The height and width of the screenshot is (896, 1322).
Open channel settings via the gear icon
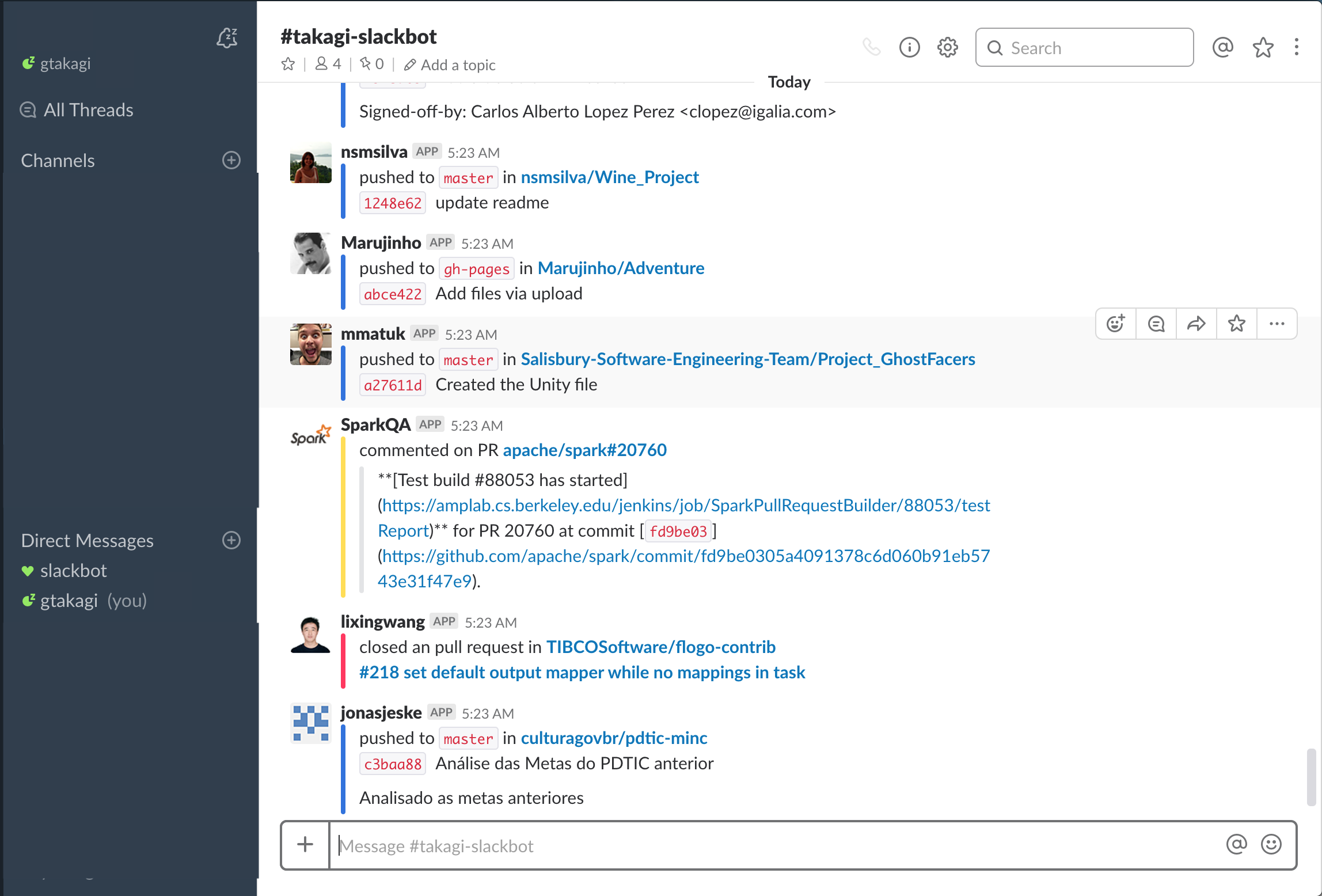947,47
